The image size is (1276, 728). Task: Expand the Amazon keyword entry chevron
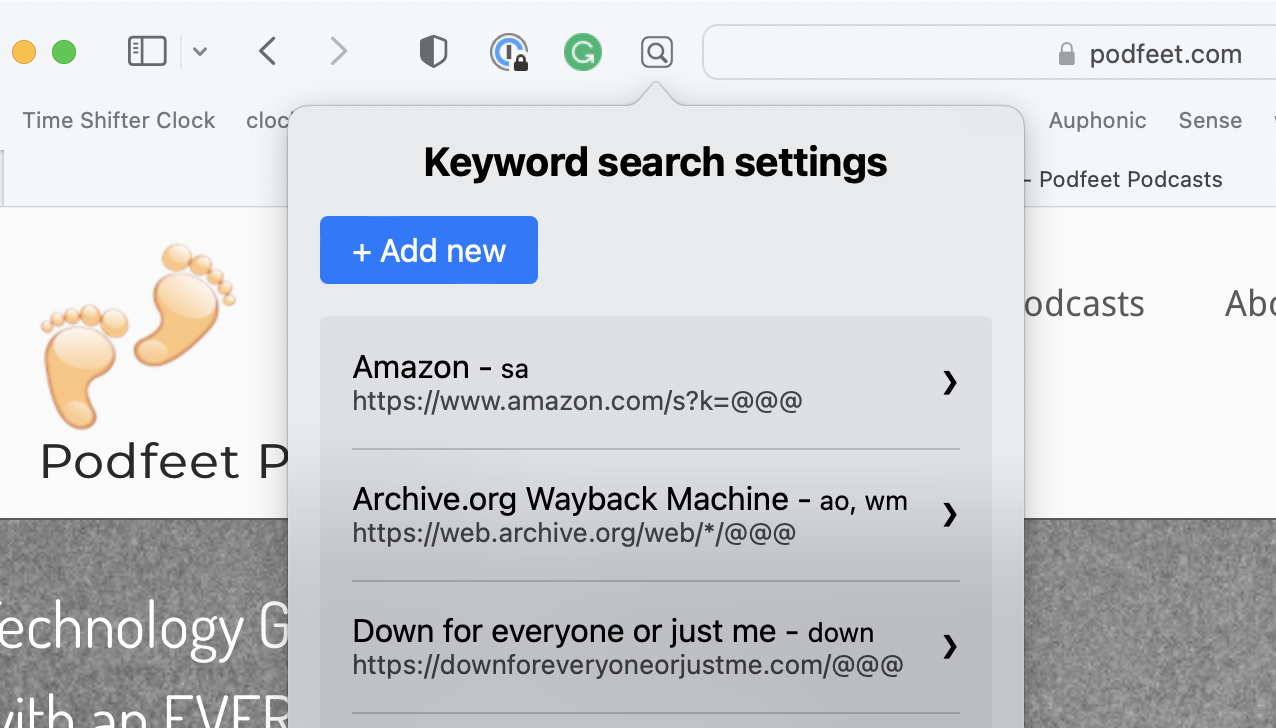pyautogui.click(x=950, y=383)
